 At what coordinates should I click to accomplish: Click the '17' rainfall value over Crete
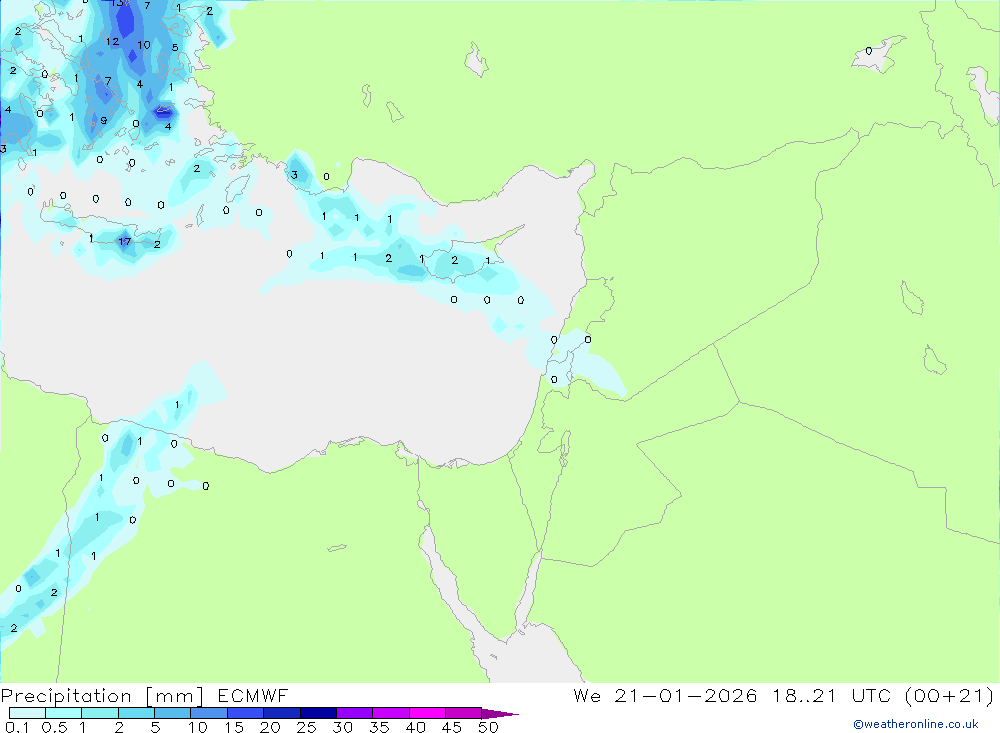pos(124,241)
